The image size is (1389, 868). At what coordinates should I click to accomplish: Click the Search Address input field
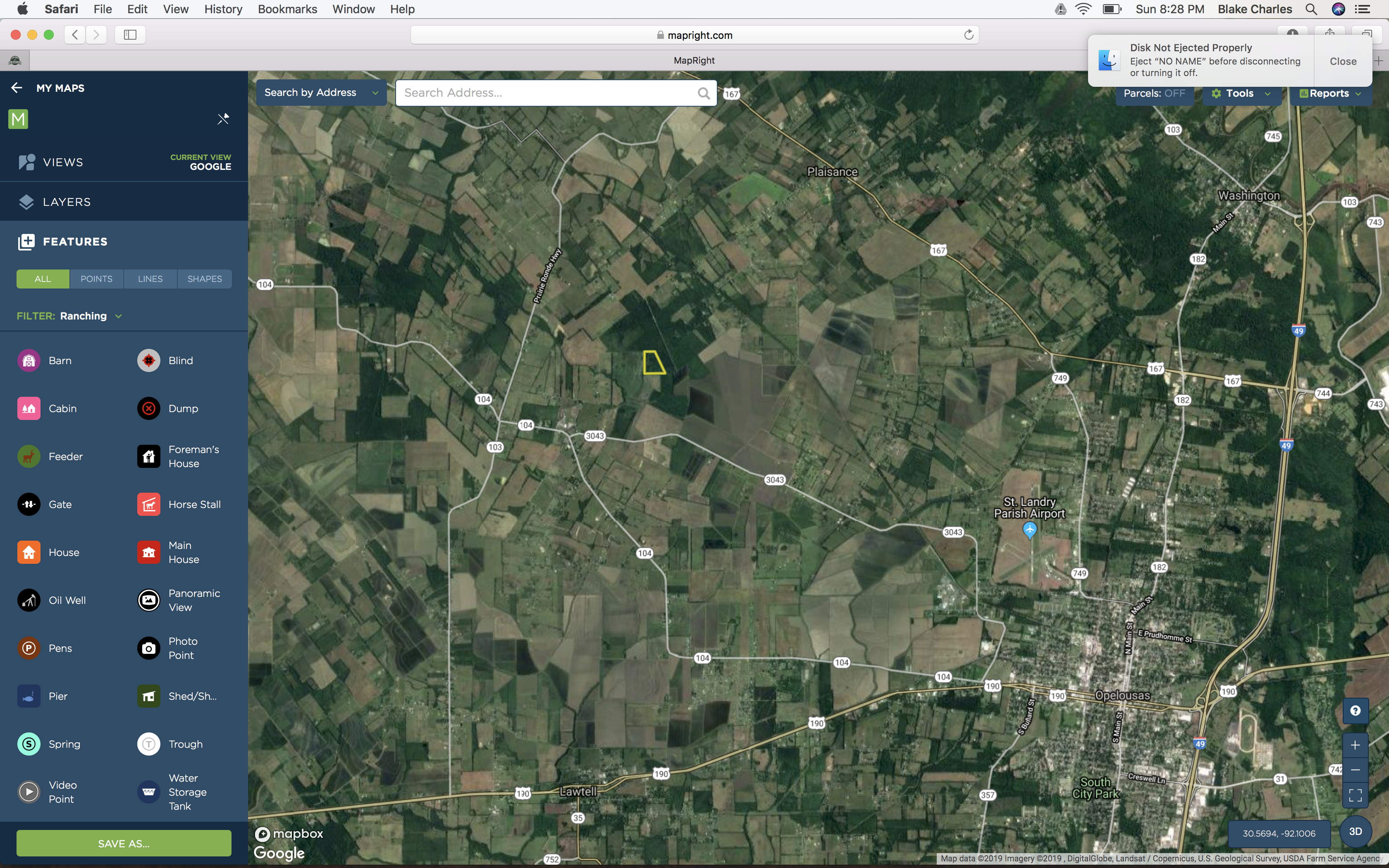(548, 93)
